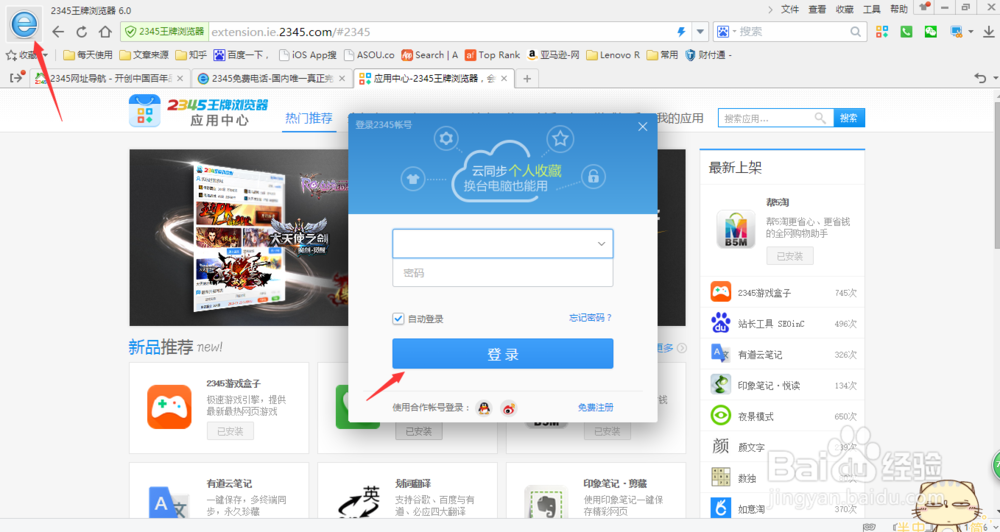The height and width of the screenshot is (532, 1000).
Task: Open the 财付通 bookmark
Action: tap(708, 55)
